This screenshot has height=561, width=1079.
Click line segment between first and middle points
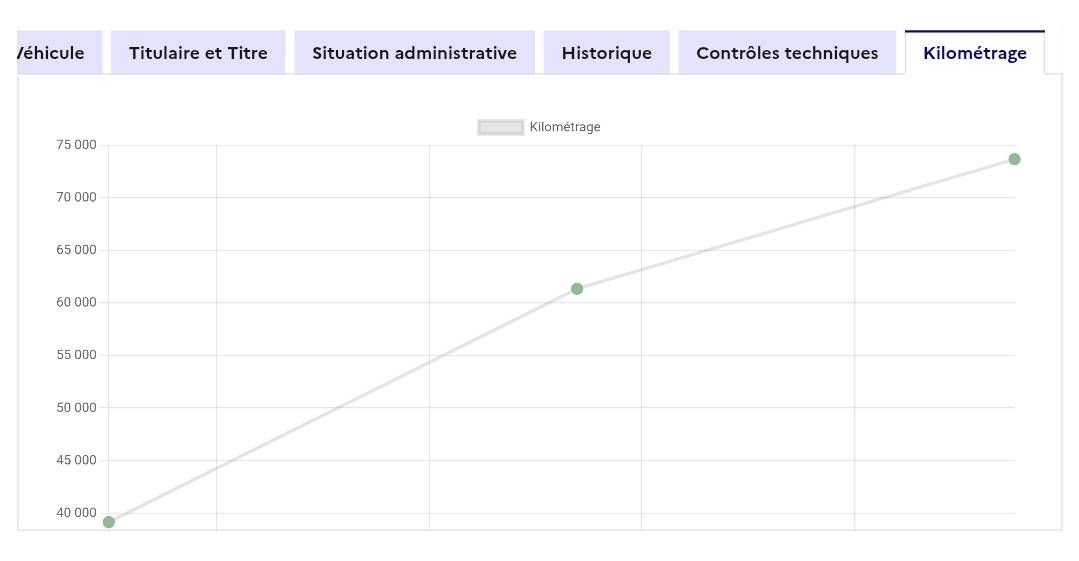[x=343, y=405]
